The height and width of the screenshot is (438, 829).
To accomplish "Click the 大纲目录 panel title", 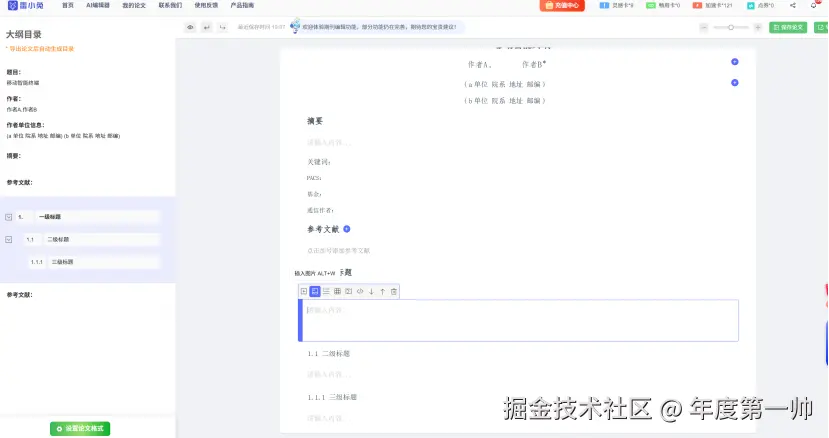I will (x=23, y=34).
